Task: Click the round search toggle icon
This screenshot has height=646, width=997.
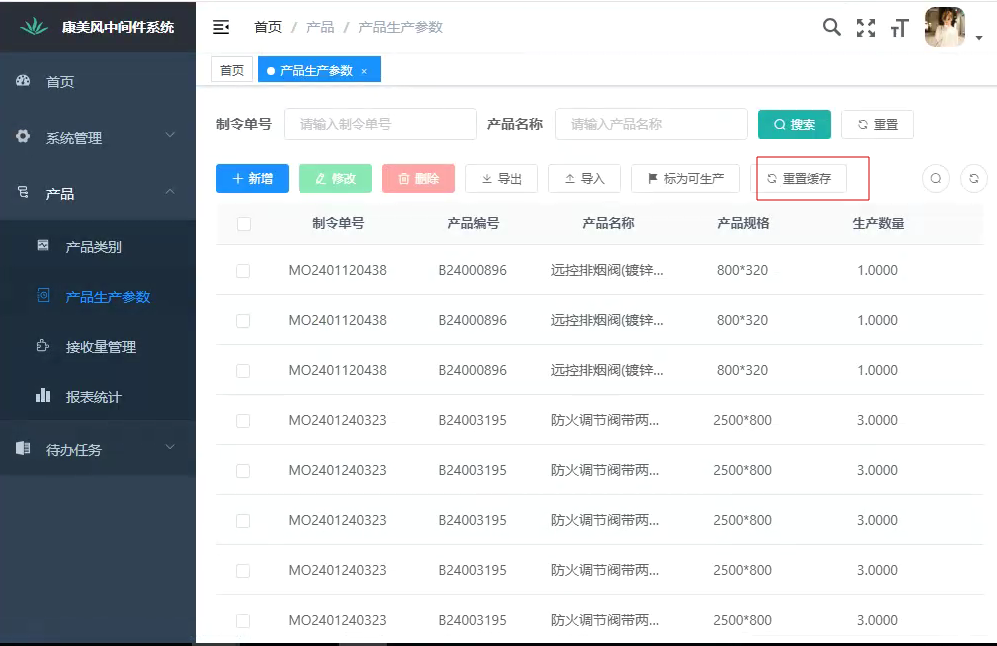Action: [x=935, y=179]
